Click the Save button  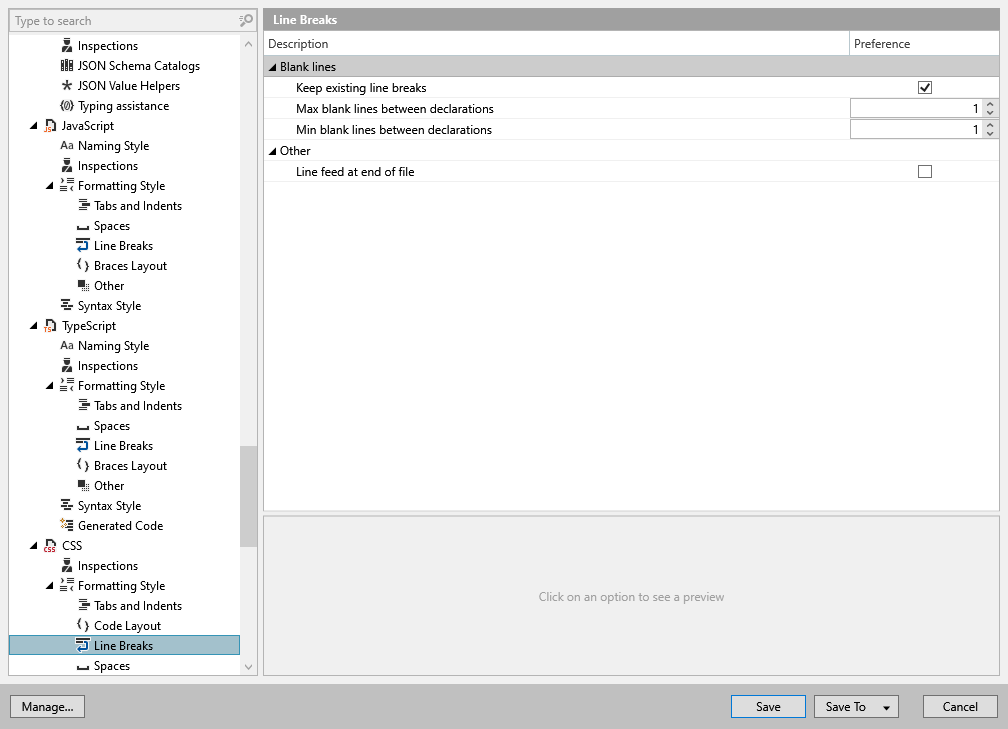[x=768, y=706]
